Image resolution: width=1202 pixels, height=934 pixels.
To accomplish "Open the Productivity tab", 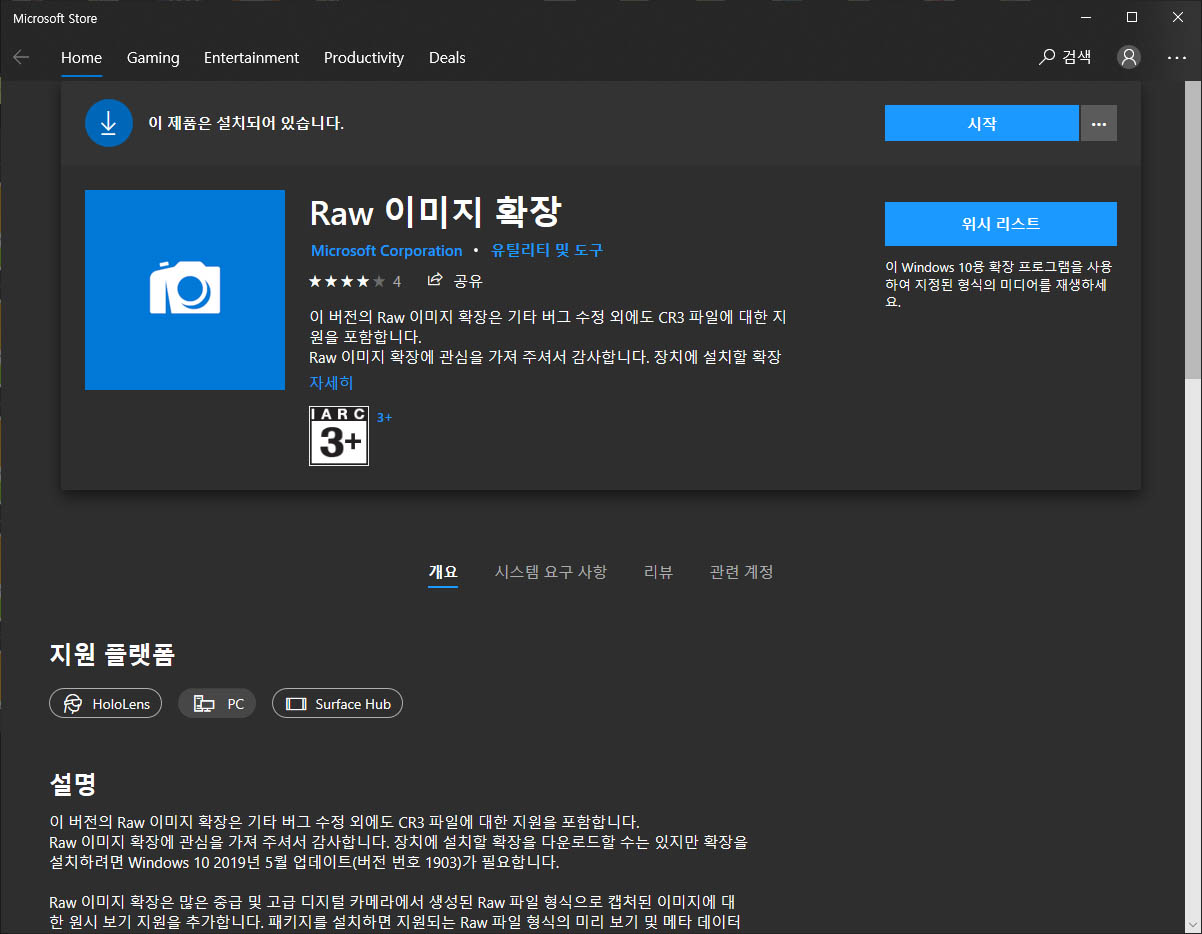I will 364,58.
